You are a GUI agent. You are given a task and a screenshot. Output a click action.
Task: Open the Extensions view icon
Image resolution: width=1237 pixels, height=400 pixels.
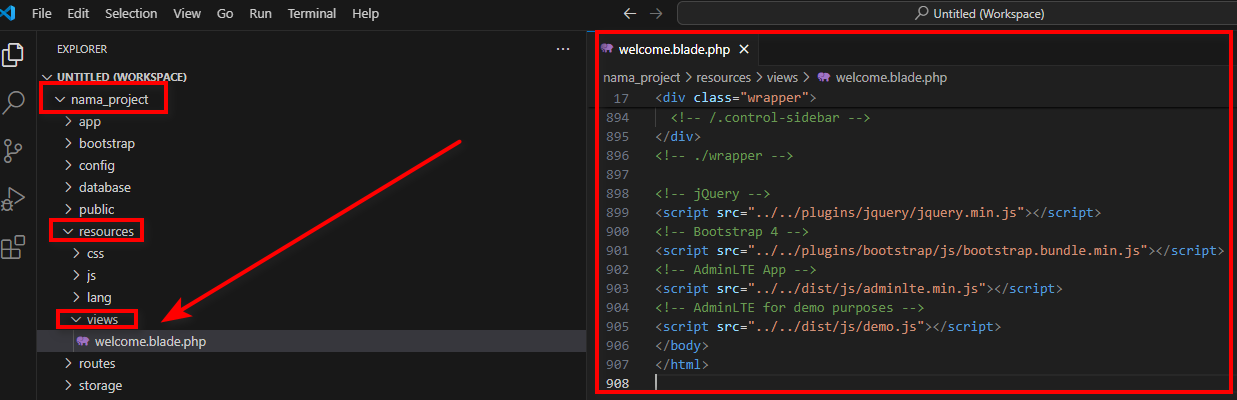(14, 246)
